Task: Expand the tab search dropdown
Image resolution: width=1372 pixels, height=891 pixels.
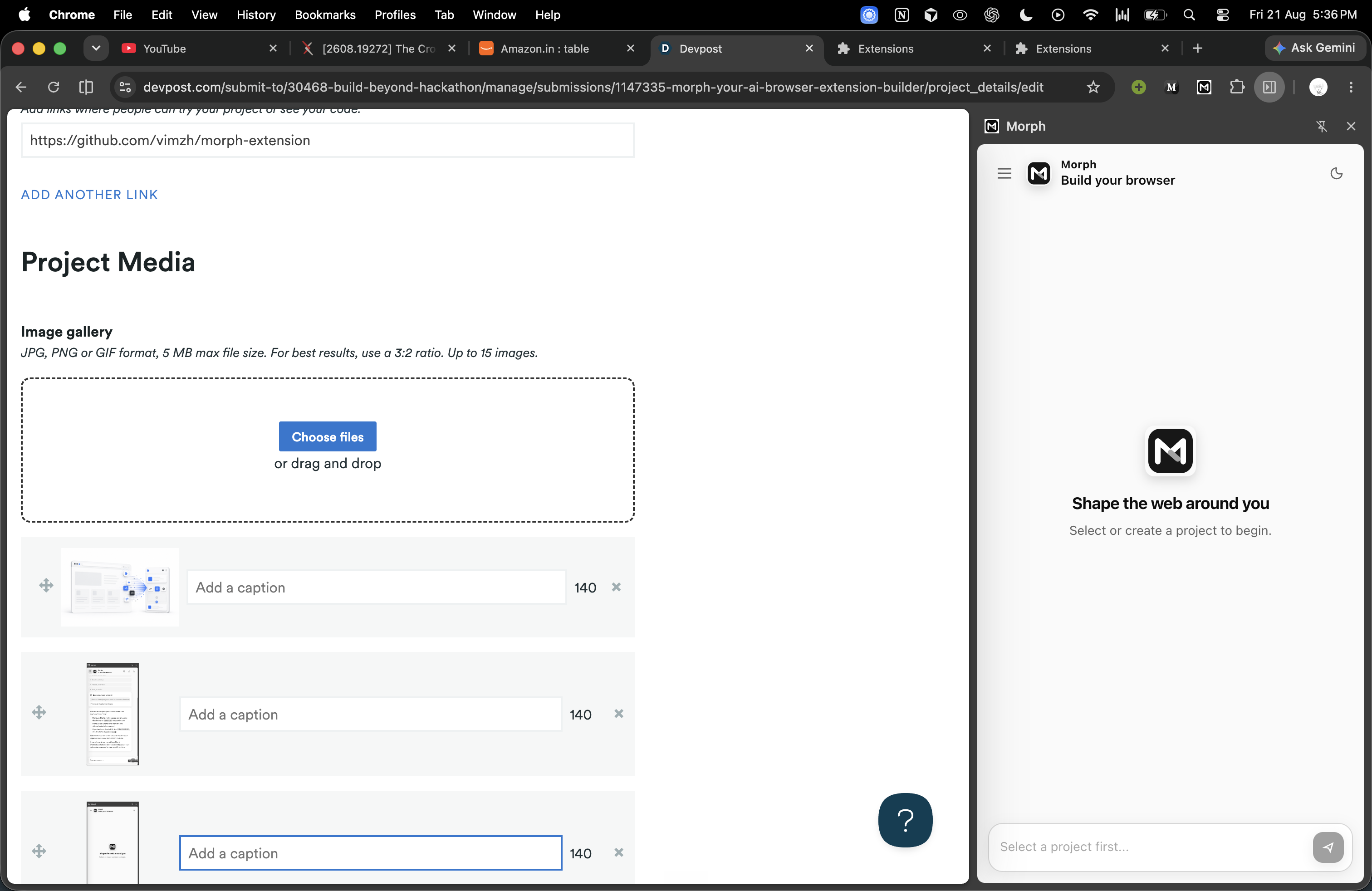Action: pos(96,49)
